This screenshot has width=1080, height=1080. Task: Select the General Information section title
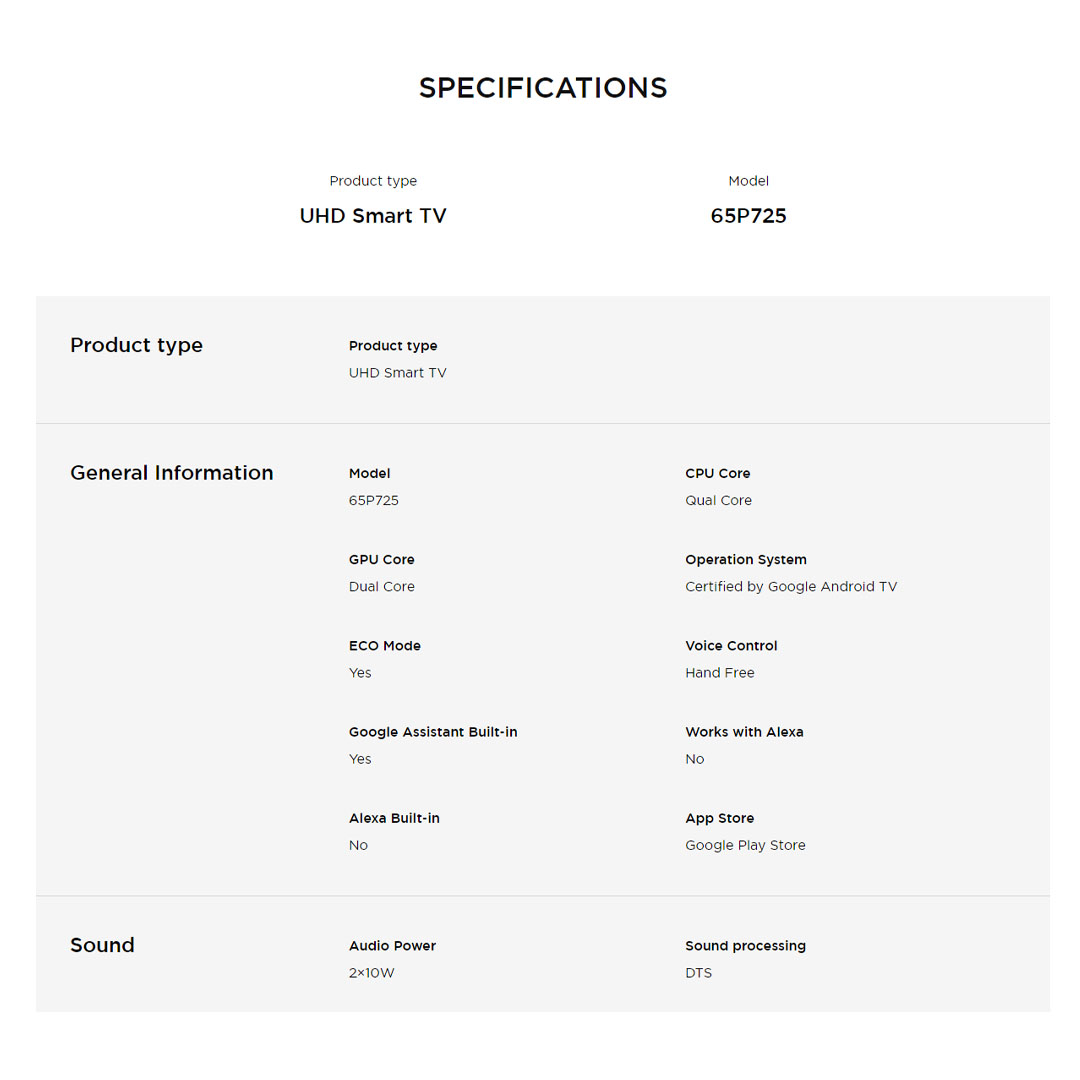tap(171, 473)
